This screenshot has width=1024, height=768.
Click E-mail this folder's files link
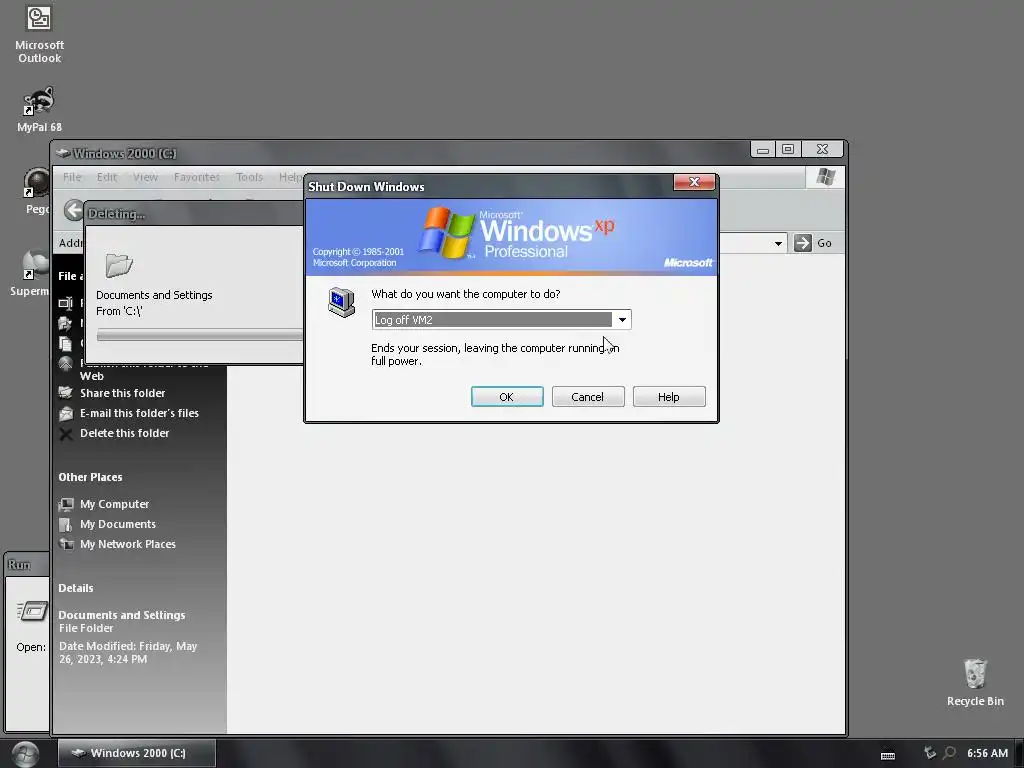click(139, 413)
